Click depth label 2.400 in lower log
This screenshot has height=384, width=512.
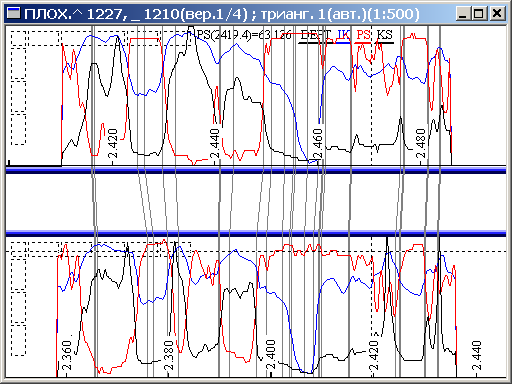(271, 355)
